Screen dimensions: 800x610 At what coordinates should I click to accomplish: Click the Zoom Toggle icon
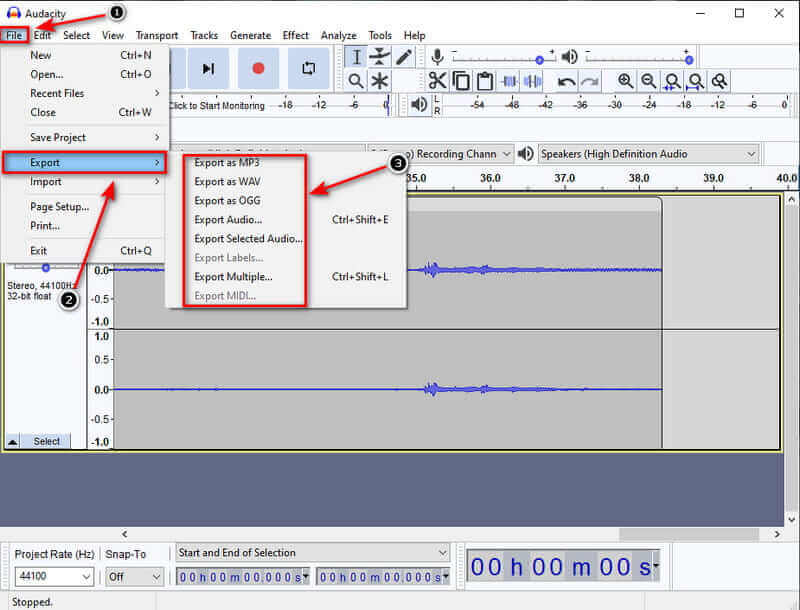pos(719,81)
